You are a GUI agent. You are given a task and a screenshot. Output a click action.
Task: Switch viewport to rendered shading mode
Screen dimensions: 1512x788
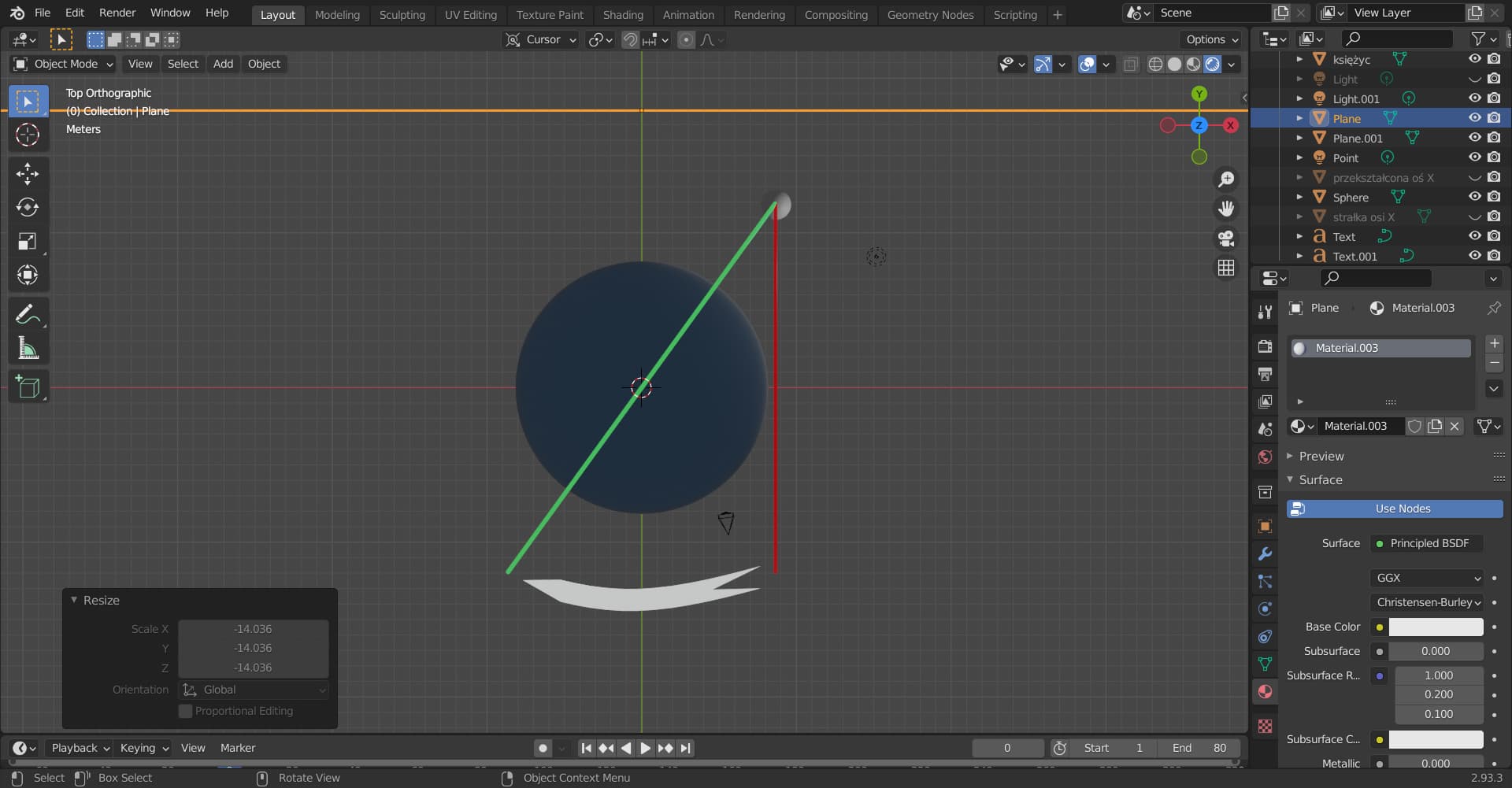(x=1213, y=64)
